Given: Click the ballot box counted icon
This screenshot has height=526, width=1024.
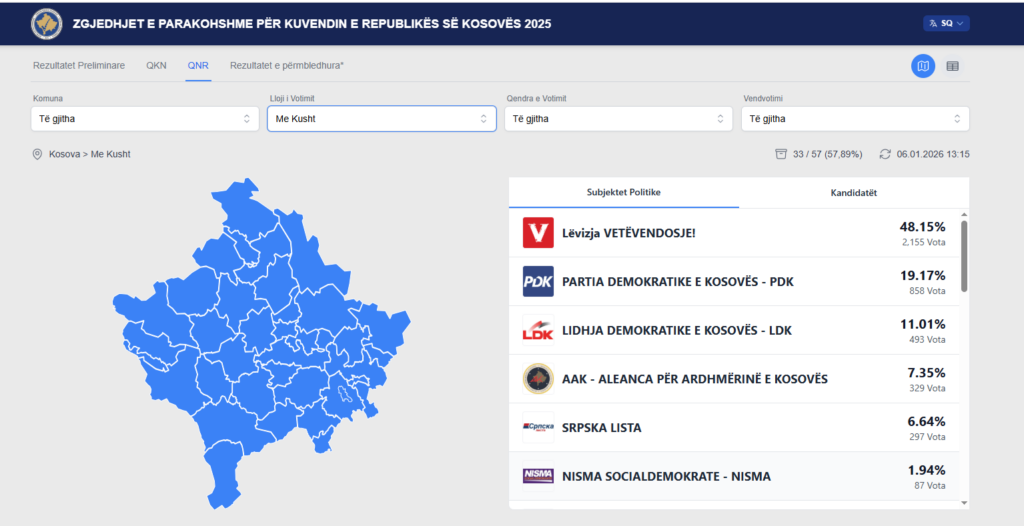Looking at the screenshot, I should (781, 154).
